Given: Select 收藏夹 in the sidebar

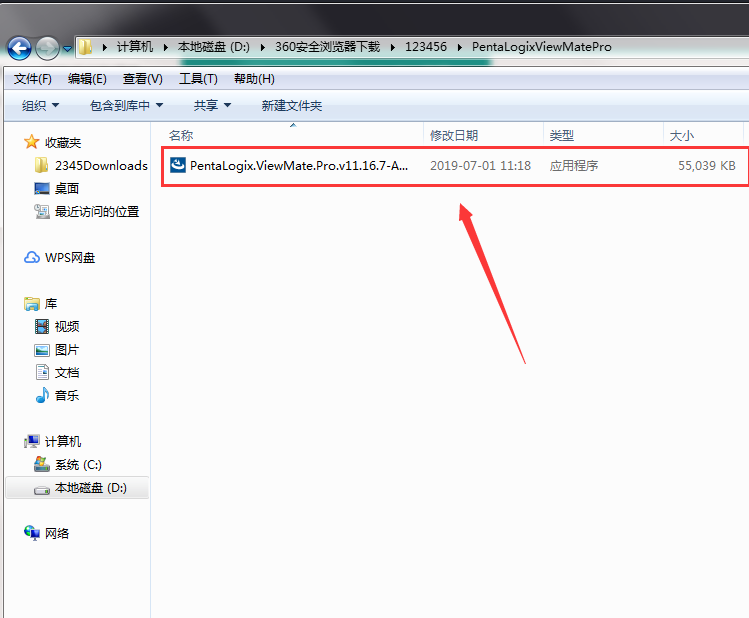Looking at the screenshot, I should click(x=63, y=143).
